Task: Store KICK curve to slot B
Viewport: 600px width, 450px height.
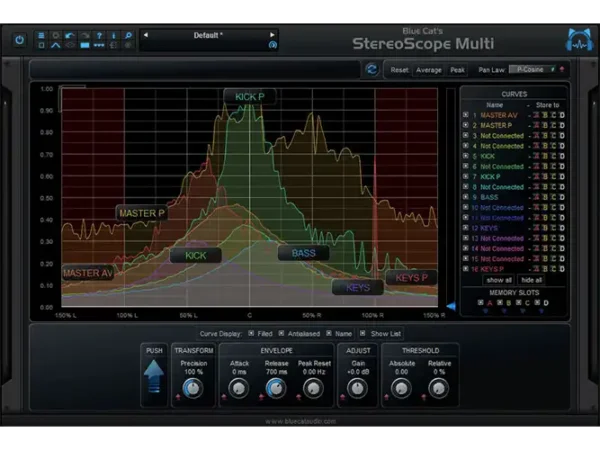Action: click(x=545, y=156)
